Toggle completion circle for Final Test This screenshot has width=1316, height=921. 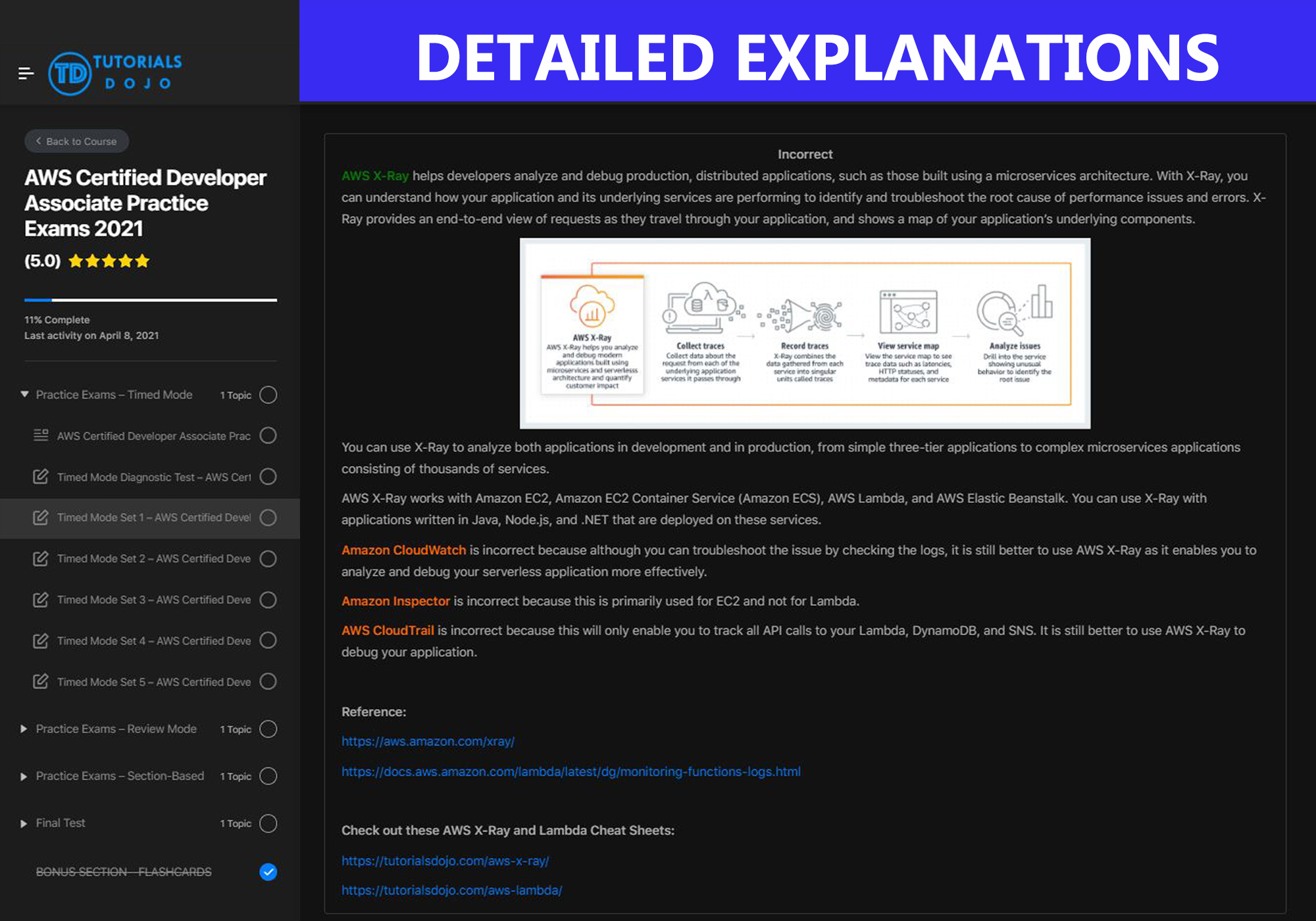click(268, 824)
